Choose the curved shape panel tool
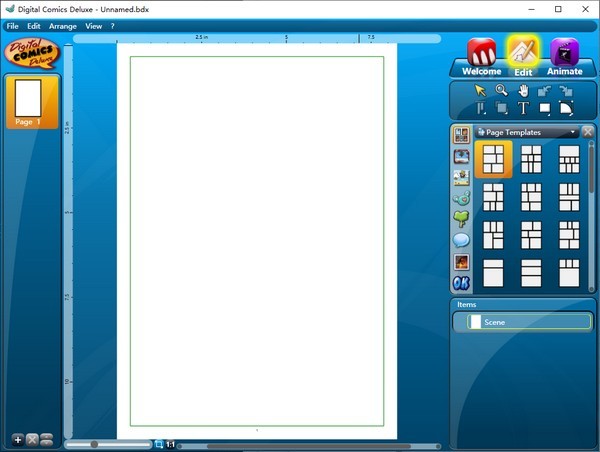 click(566, 108)
